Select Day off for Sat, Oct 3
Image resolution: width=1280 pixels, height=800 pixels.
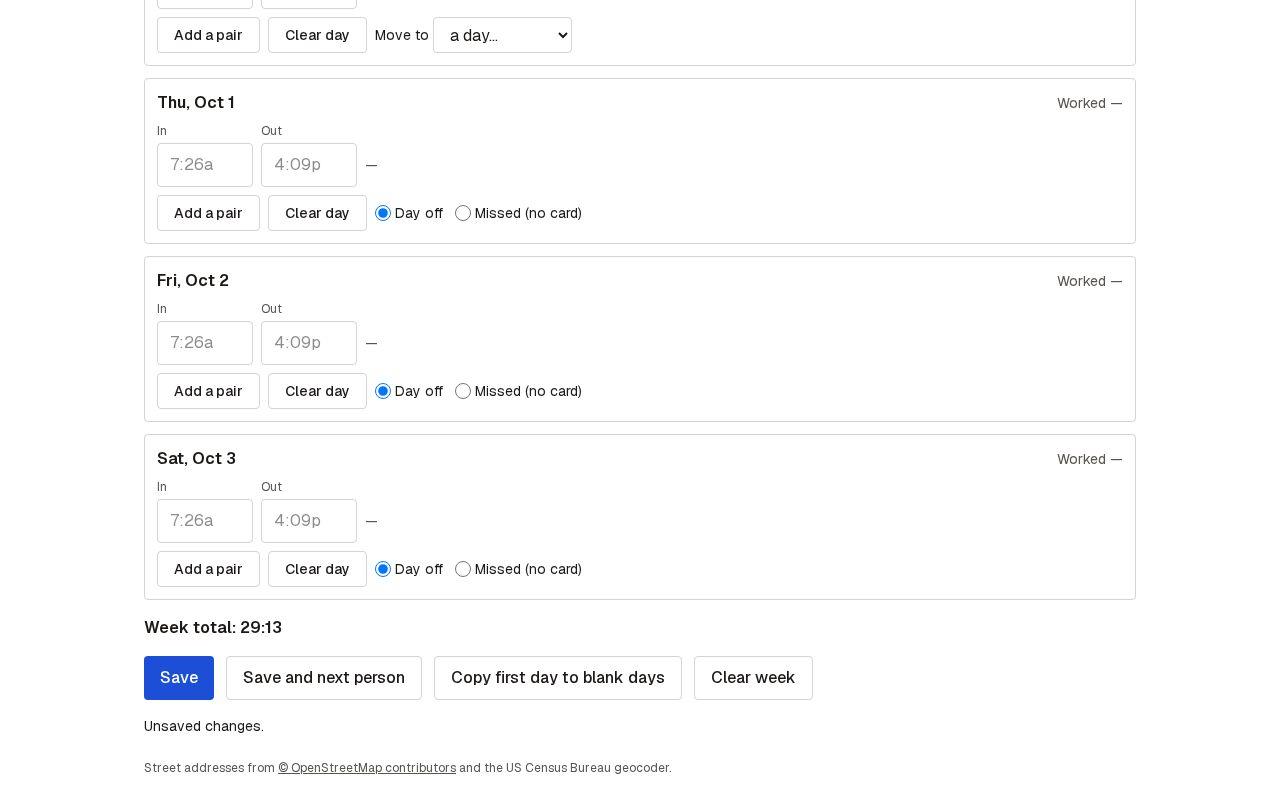[x=383, y=569]
